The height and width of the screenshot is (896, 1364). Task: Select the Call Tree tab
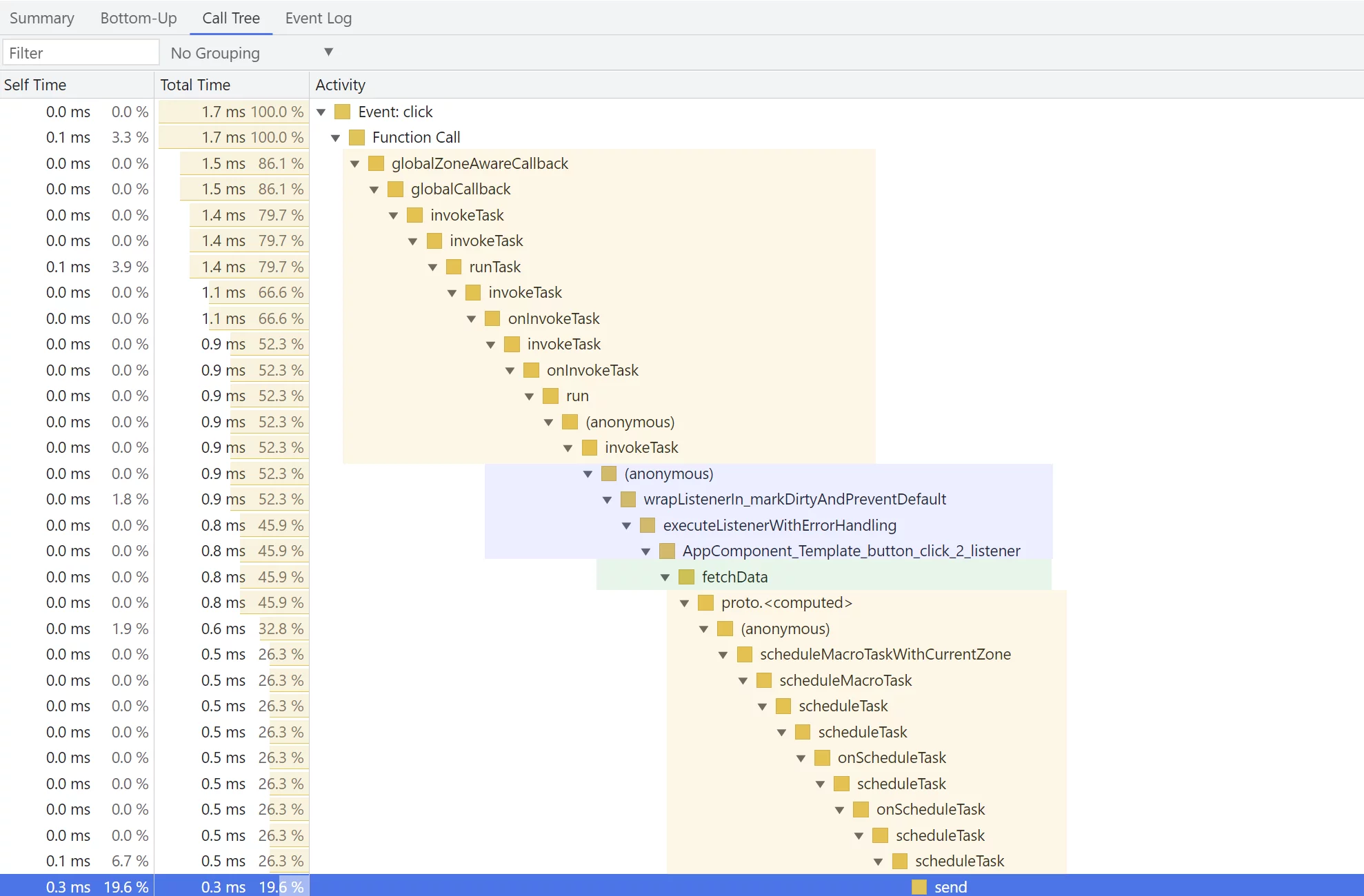pos(231,18)
